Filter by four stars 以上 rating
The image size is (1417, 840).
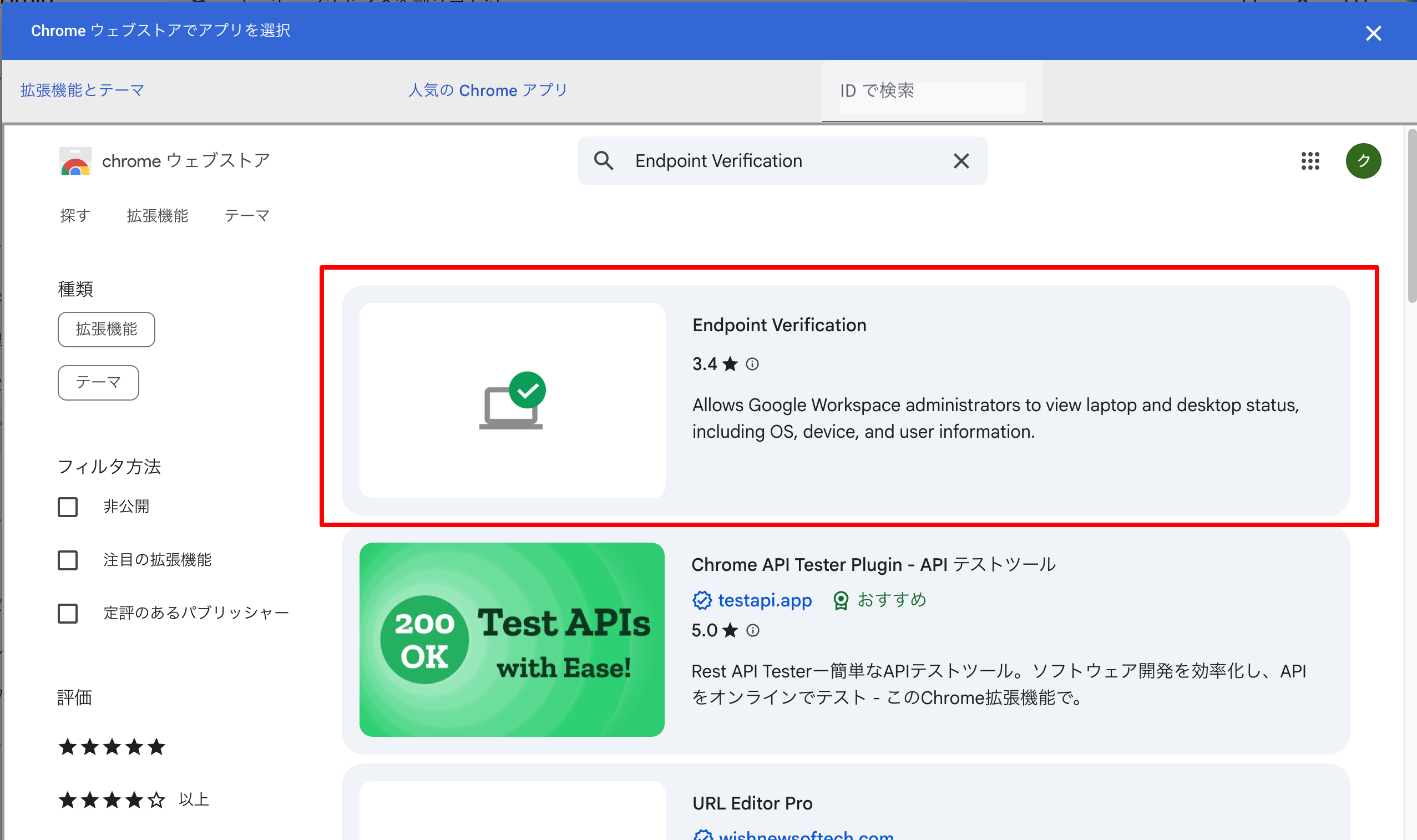click(134, 801)
